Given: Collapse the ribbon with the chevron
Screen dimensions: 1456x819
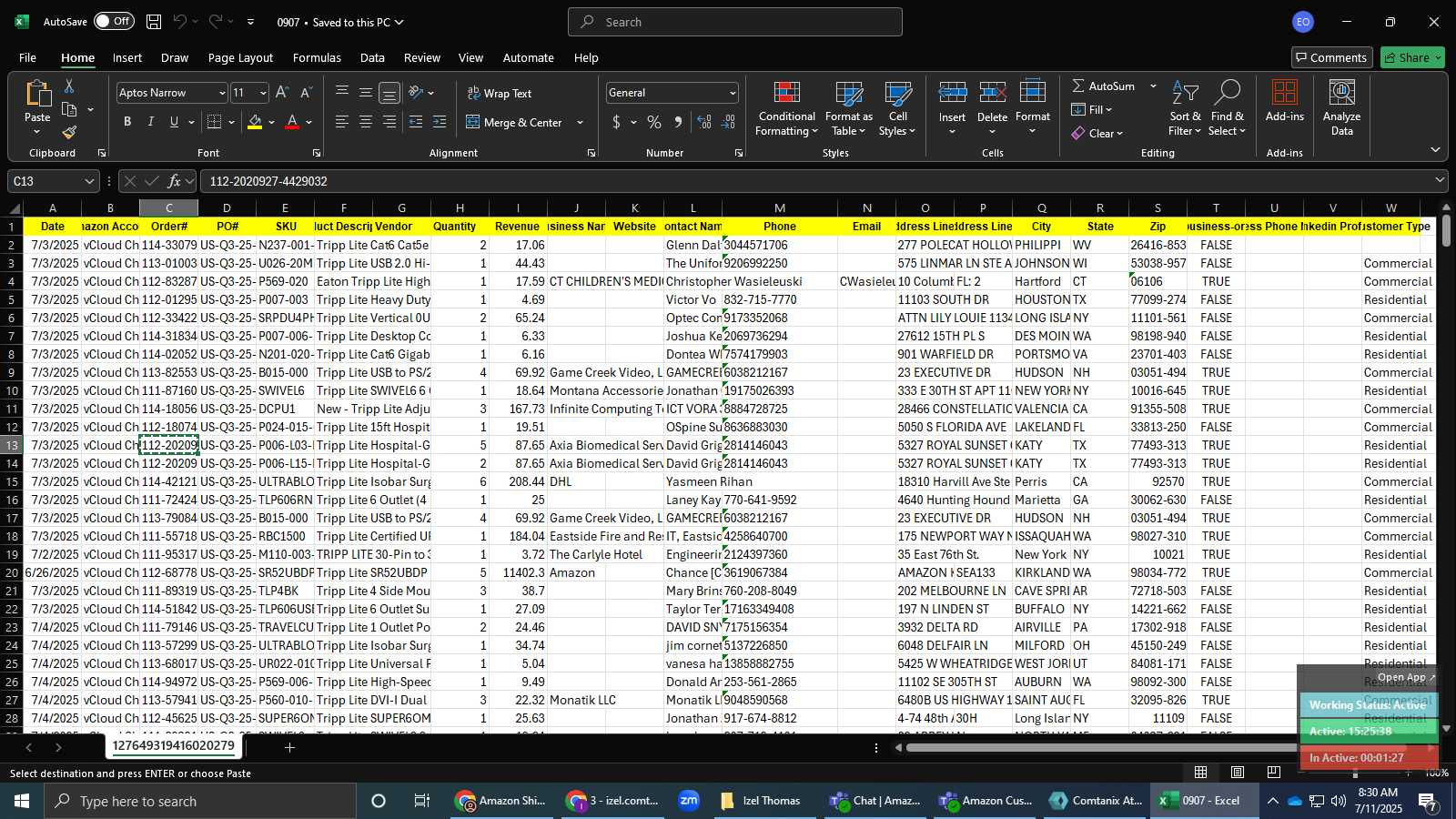Looking at the screenshot, I should coord(1435,149).
